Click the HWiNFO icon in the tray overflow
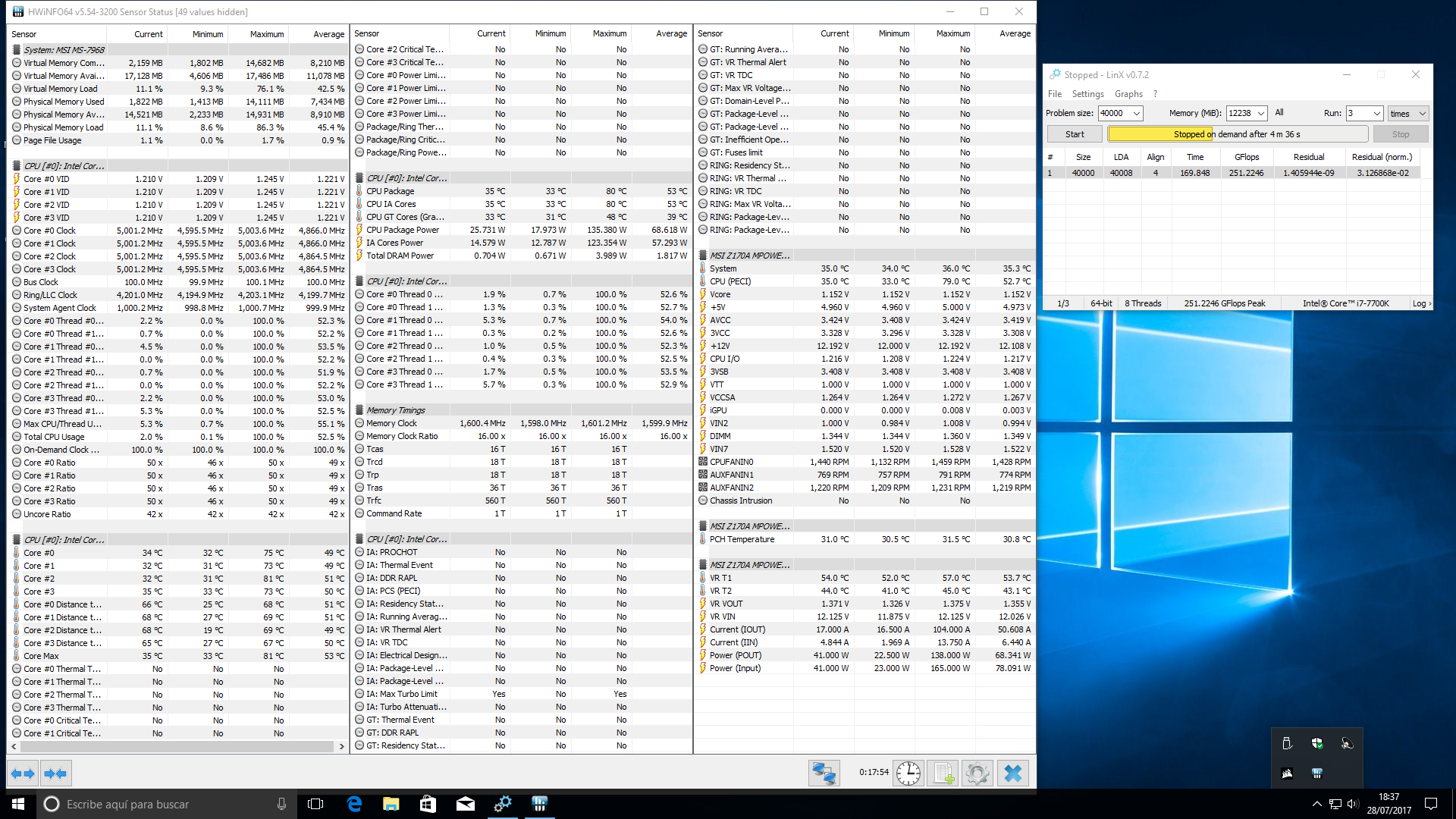Image resolution: width=1456 pixels, height=819 pixels. pyautogui.click(x=1317, y=773)
